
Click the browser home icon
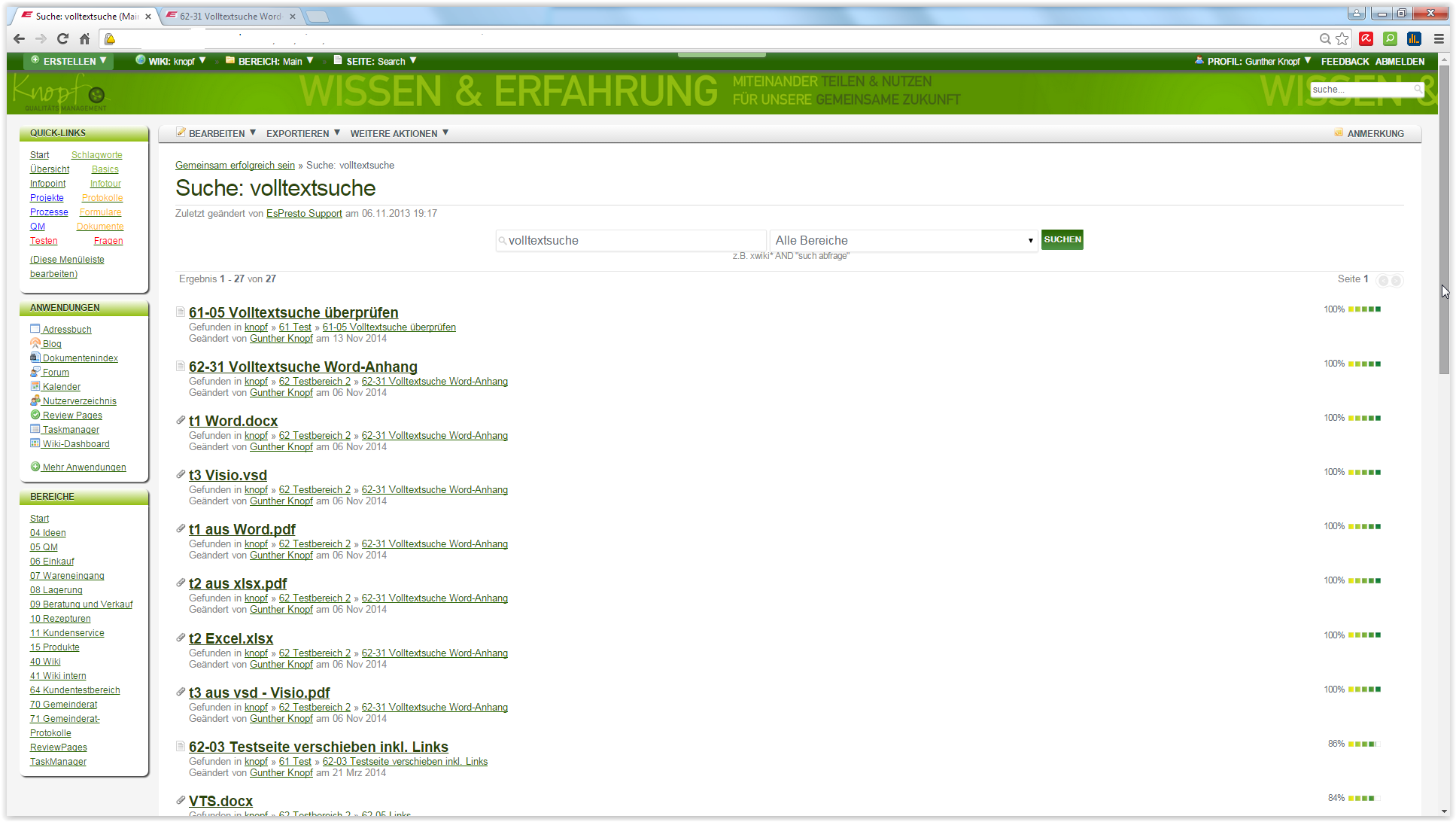pyautogui.click(x=85, y=38)
